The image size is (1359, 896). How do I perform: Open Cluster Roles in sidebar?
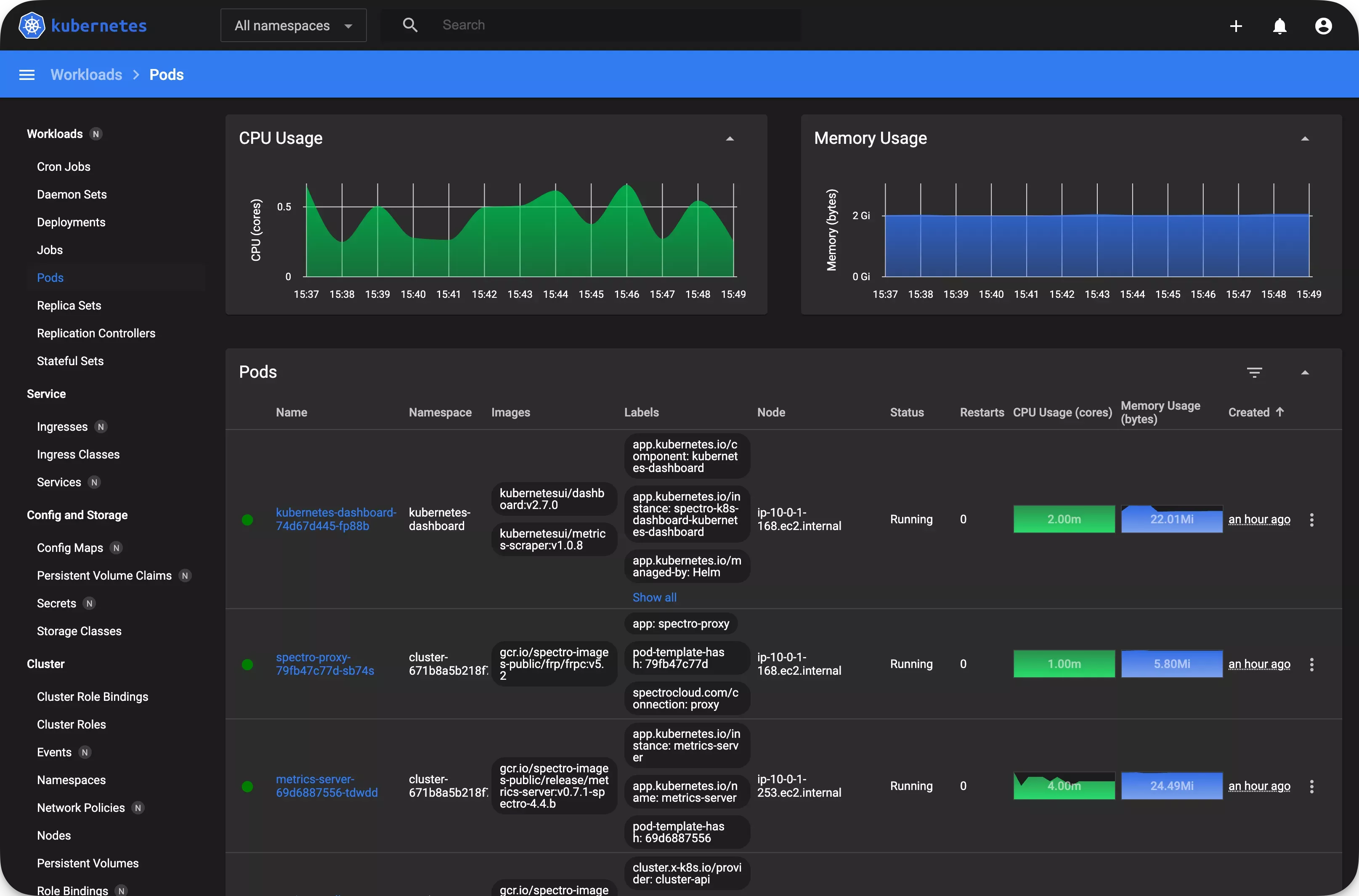point(72,724)
